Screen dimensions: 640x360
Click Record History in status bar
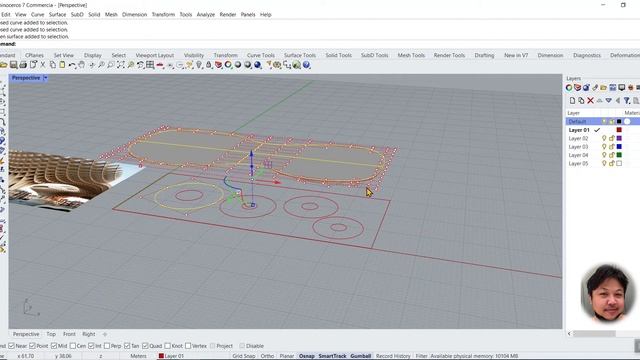point(393,356)
